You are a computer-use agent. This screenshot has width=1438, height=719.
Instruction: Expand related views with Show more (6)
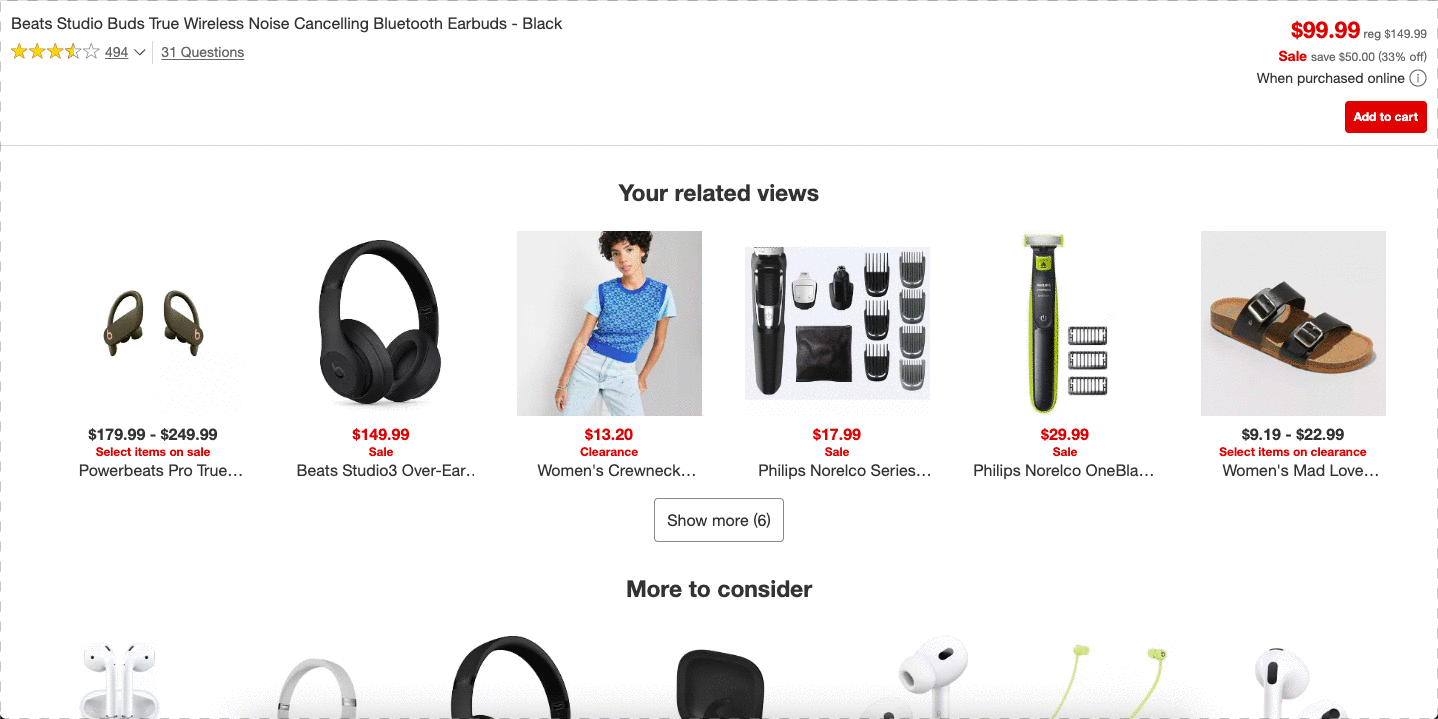coord(718,520)
